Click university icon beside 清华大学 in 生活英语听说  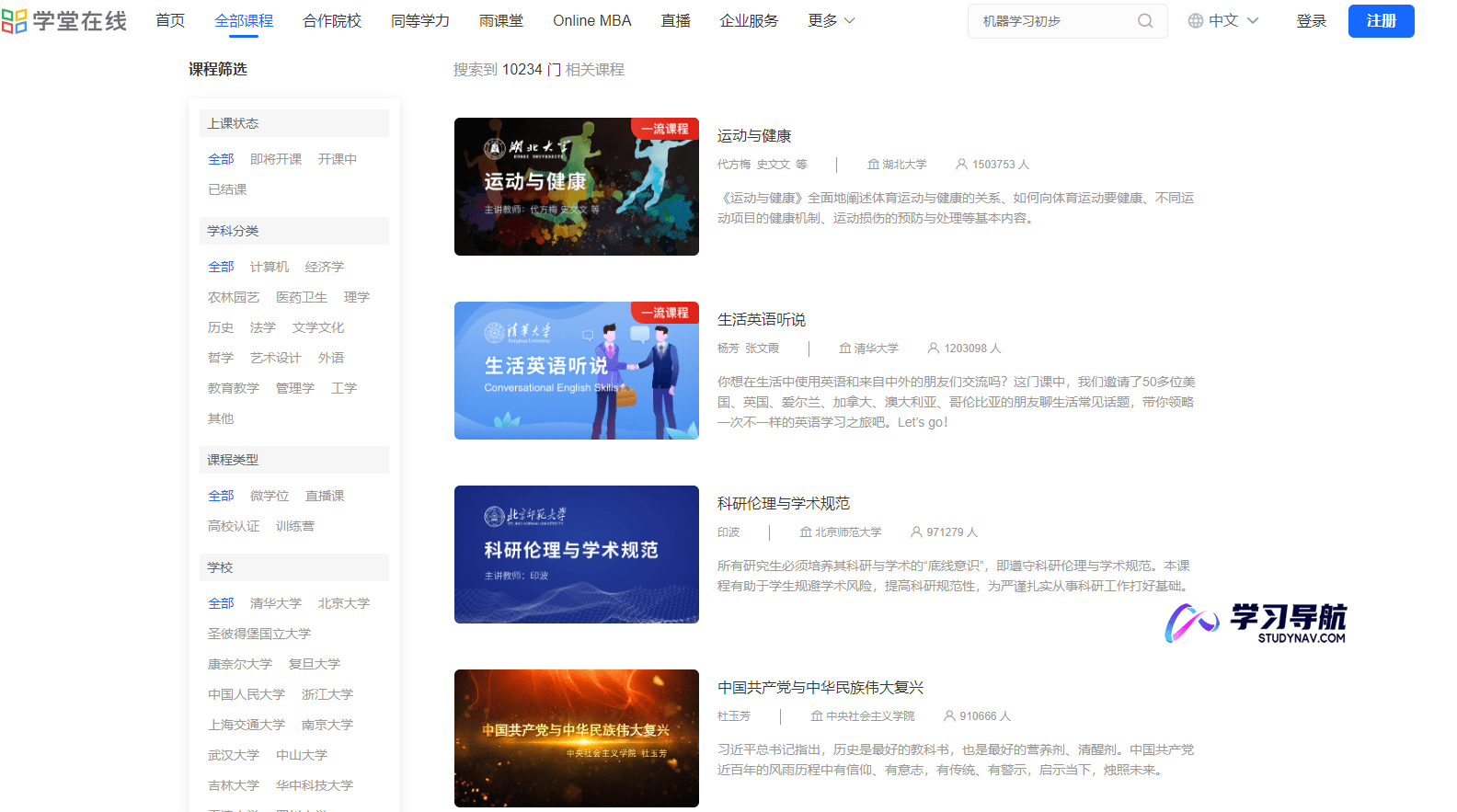click(844, 349)
